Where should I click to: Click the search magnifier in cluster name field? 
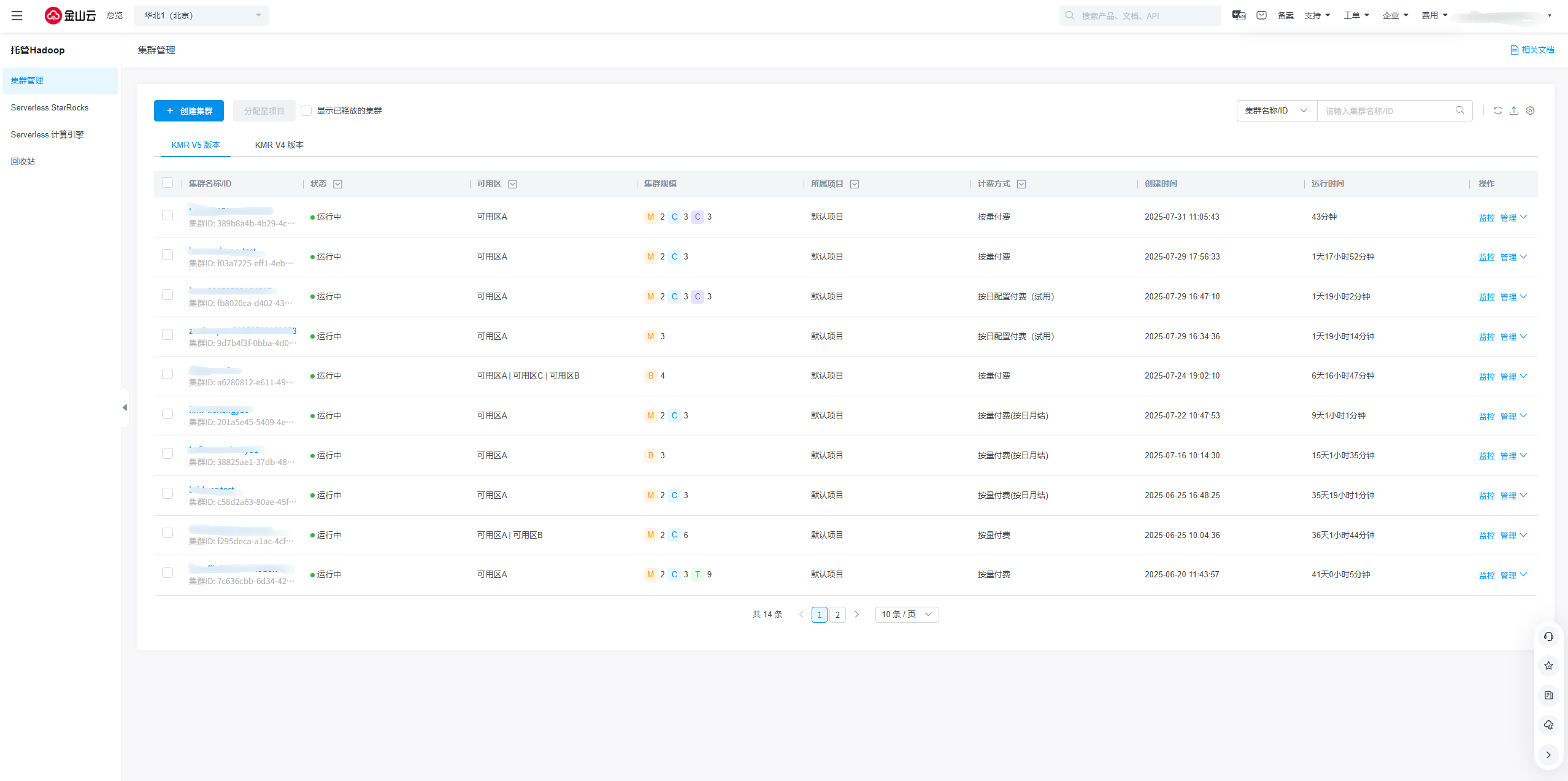tap(1460, 110)
